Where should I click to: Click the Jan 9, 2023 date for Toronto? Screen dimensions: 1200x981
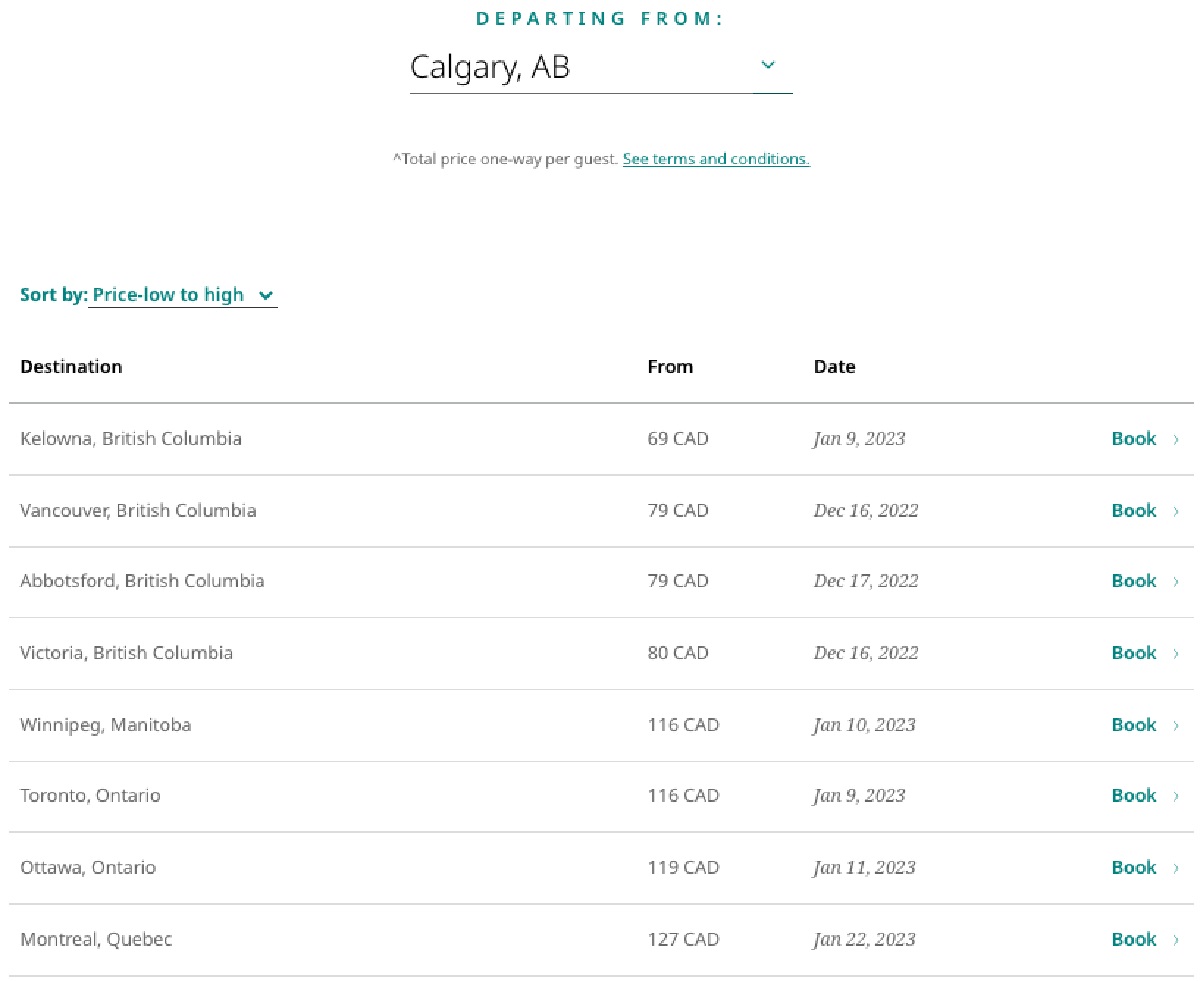(860, 796)
